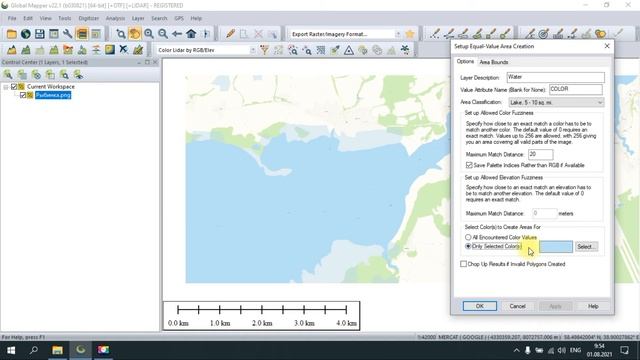This screenshot has width=640, height=360.
Task: Click ENG language indicator in tray
Action: (575, 350)
